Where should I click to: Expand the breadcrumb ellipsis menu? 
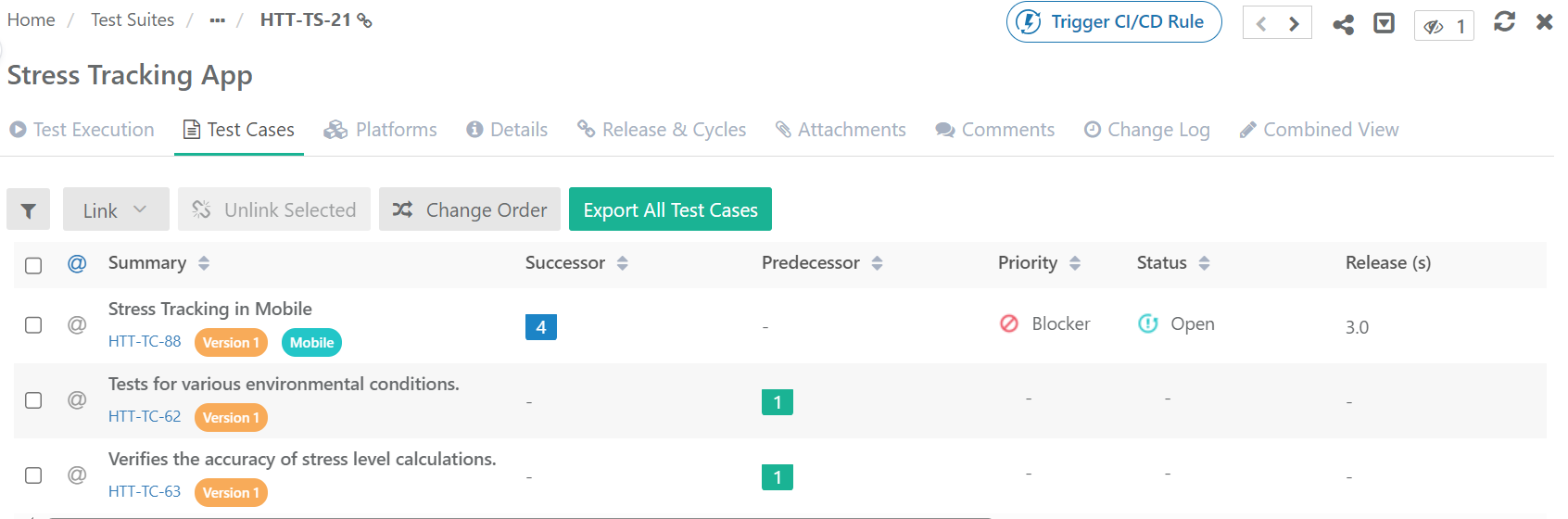point(218,20)
